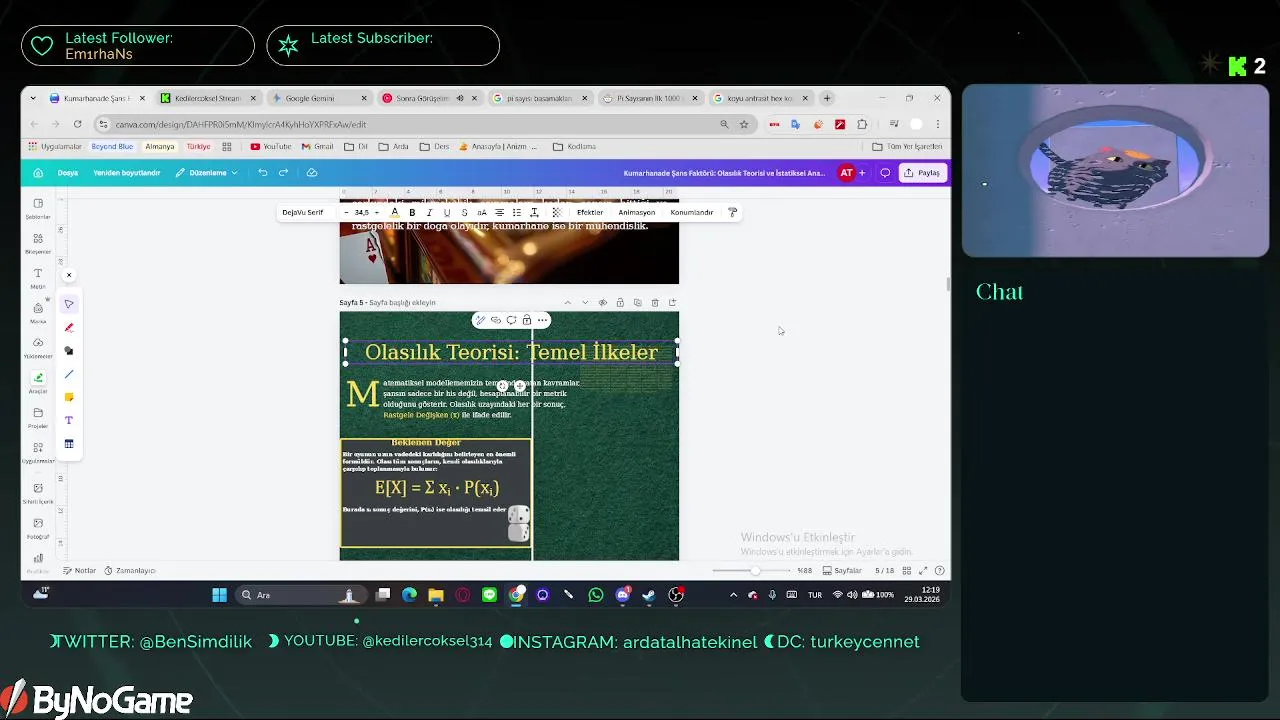1280x720 pixels.
Task: Toggle underline formatting for the heading
Action: coord(447,212)
